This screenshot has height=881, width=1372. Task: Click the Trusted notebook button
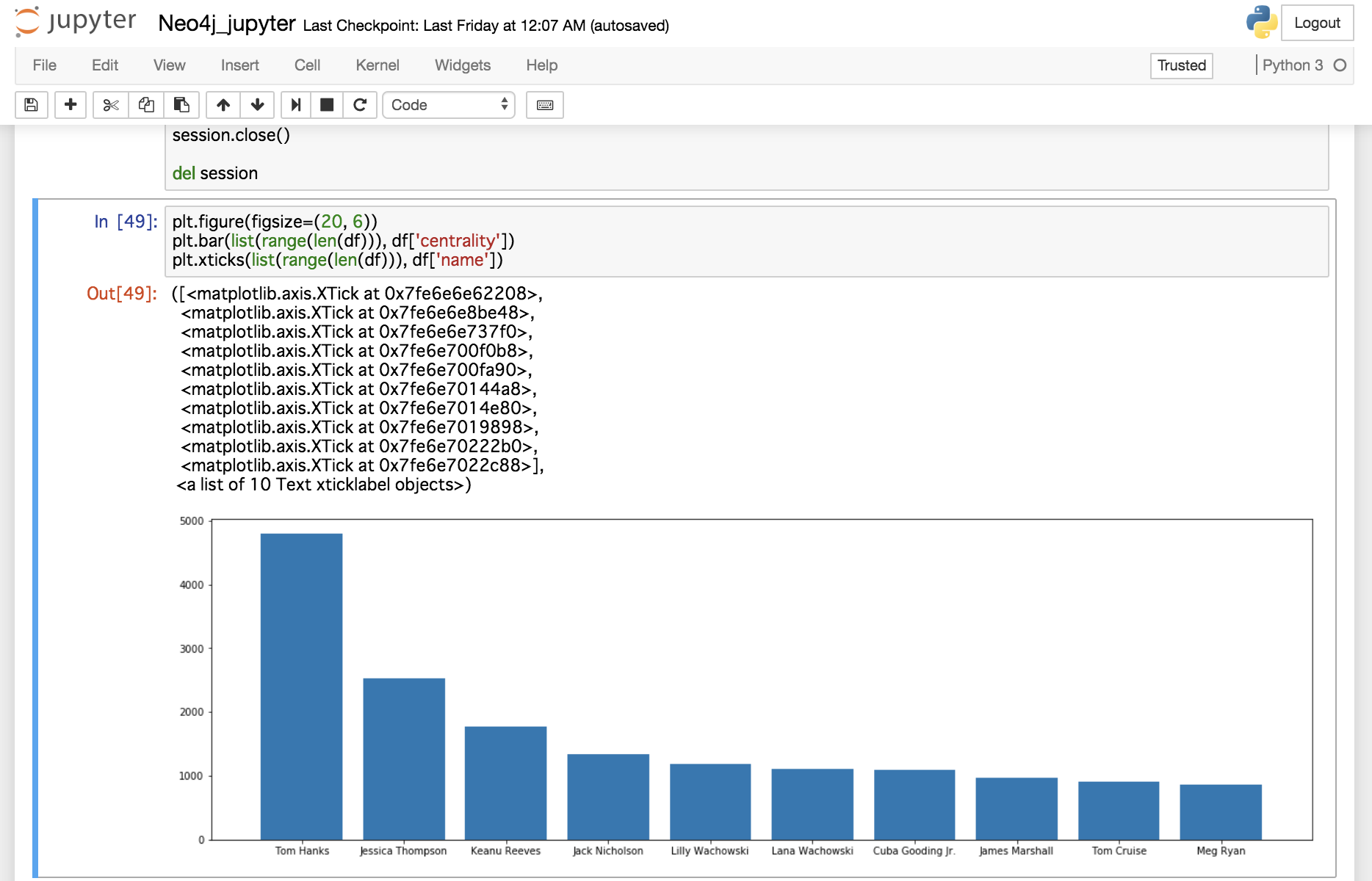(x=1181, y=65)
